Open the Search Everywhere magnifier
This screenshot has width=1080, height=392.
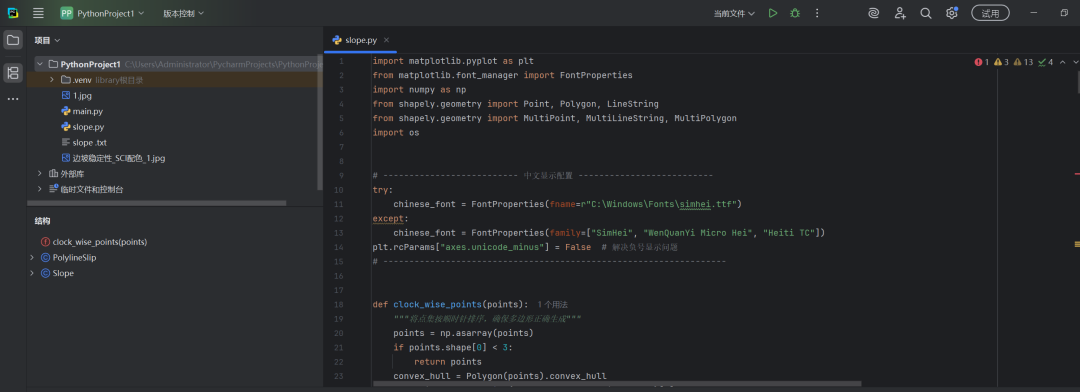click(926, 13)
